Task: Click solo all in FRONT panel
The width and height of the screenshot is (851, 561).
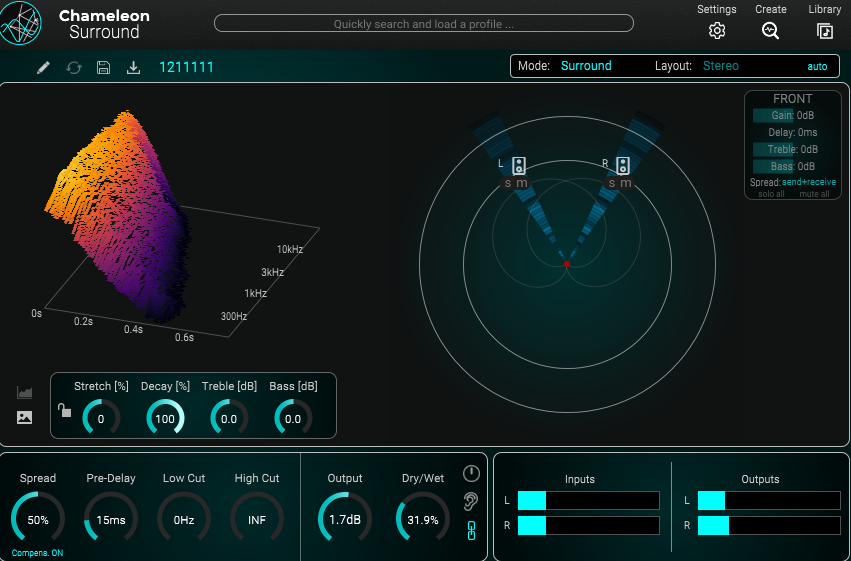Action: click(x=771, y=194)
